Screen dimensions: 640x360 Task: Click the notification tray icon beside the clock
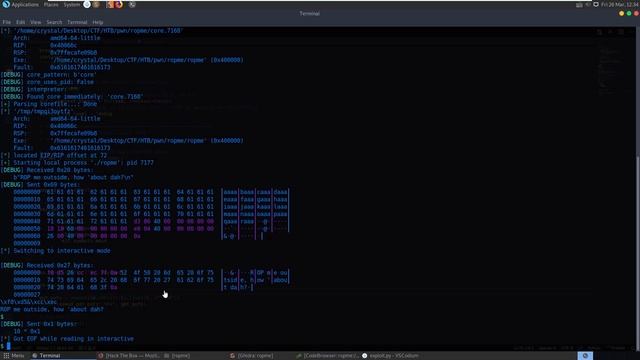coord(596,4)
